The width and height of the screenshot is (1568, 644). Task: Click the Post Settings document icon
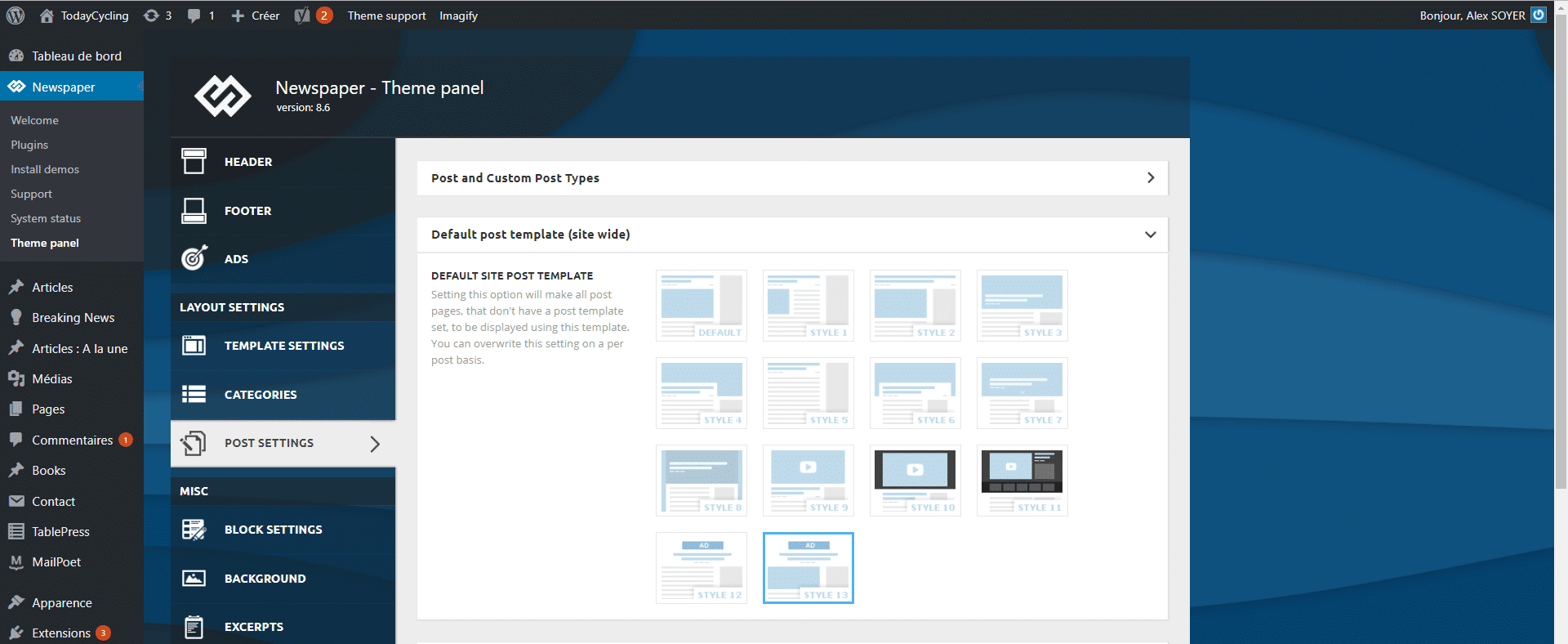[194, 443]
